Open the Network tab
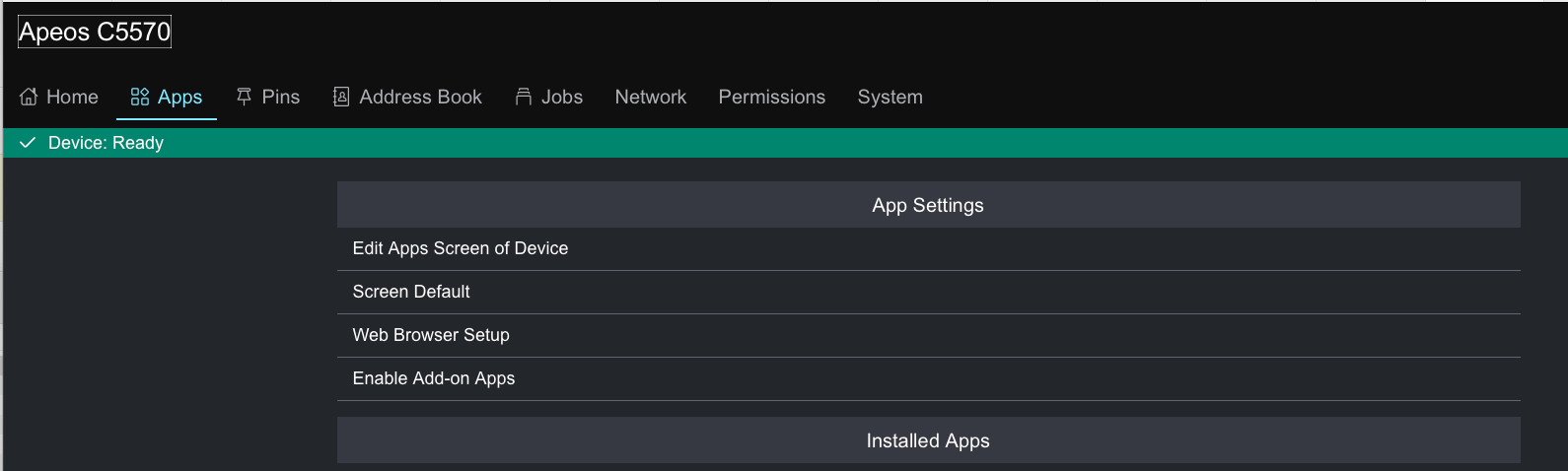 pyautogui.click(x=650, y=97)
